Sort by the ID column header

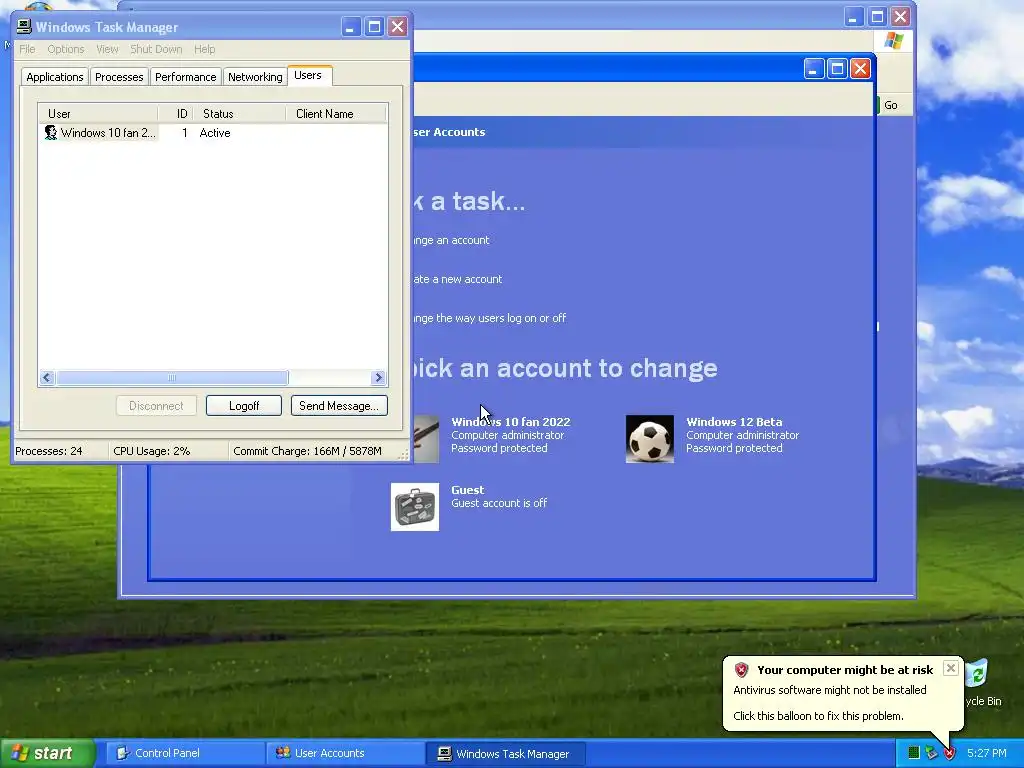[176, 114]
